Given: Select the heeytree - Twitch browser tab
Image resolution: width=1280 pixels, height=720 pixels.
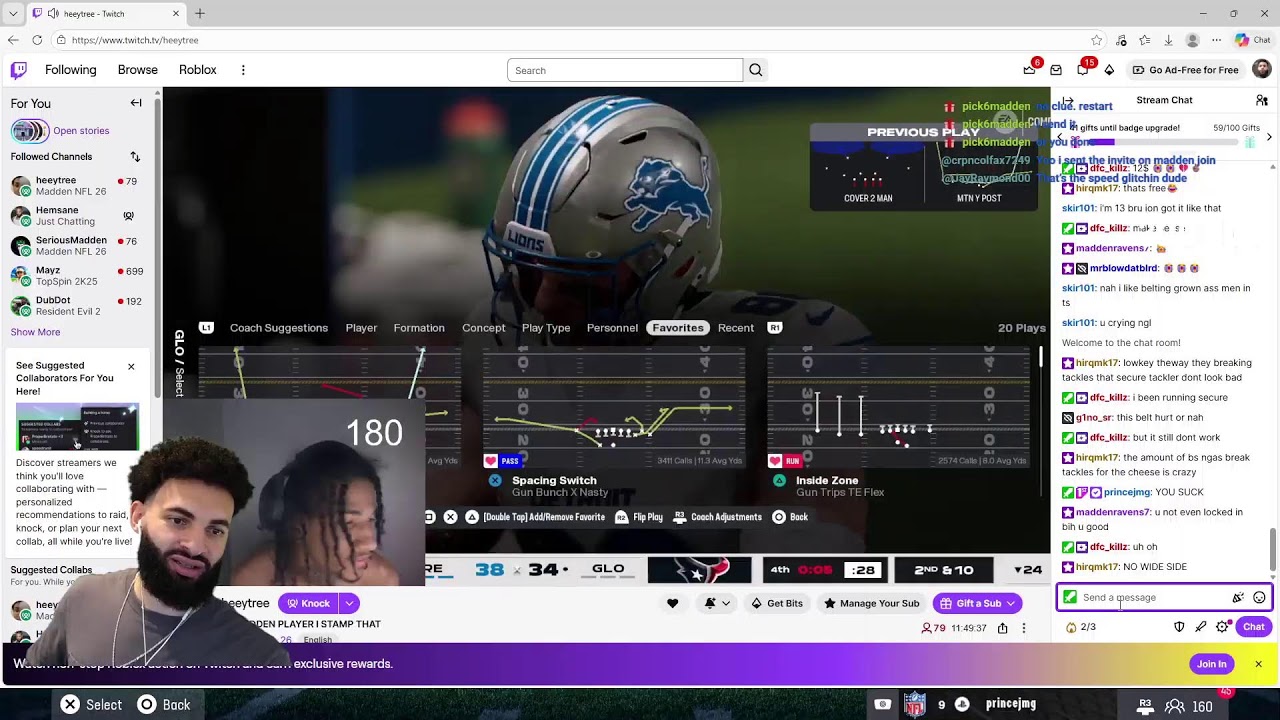Looking at the screenshot, I should click(105, 14).
